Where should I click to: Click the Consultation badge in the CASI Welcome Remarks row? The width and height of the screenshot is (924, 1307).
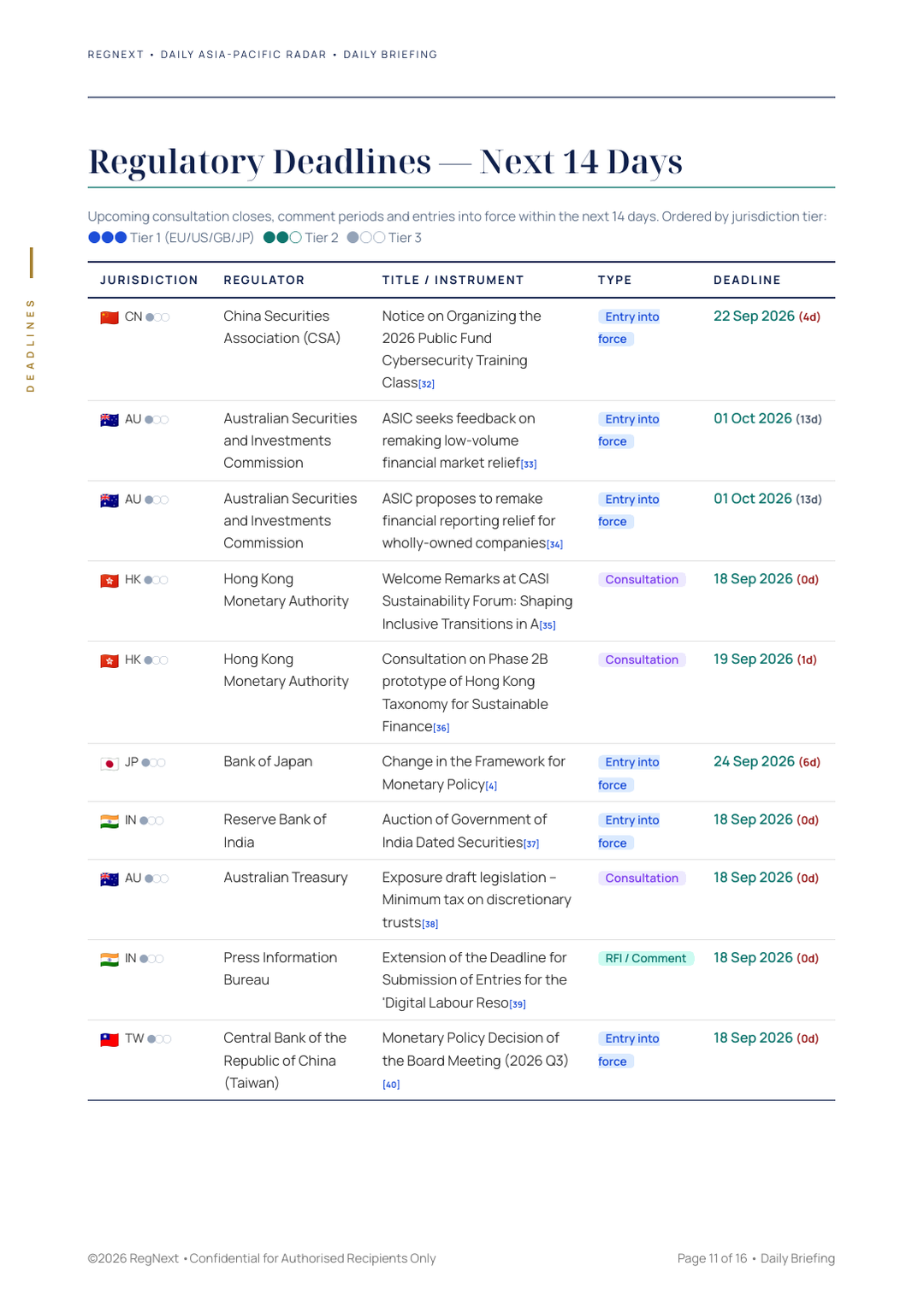tap(642, 580)
